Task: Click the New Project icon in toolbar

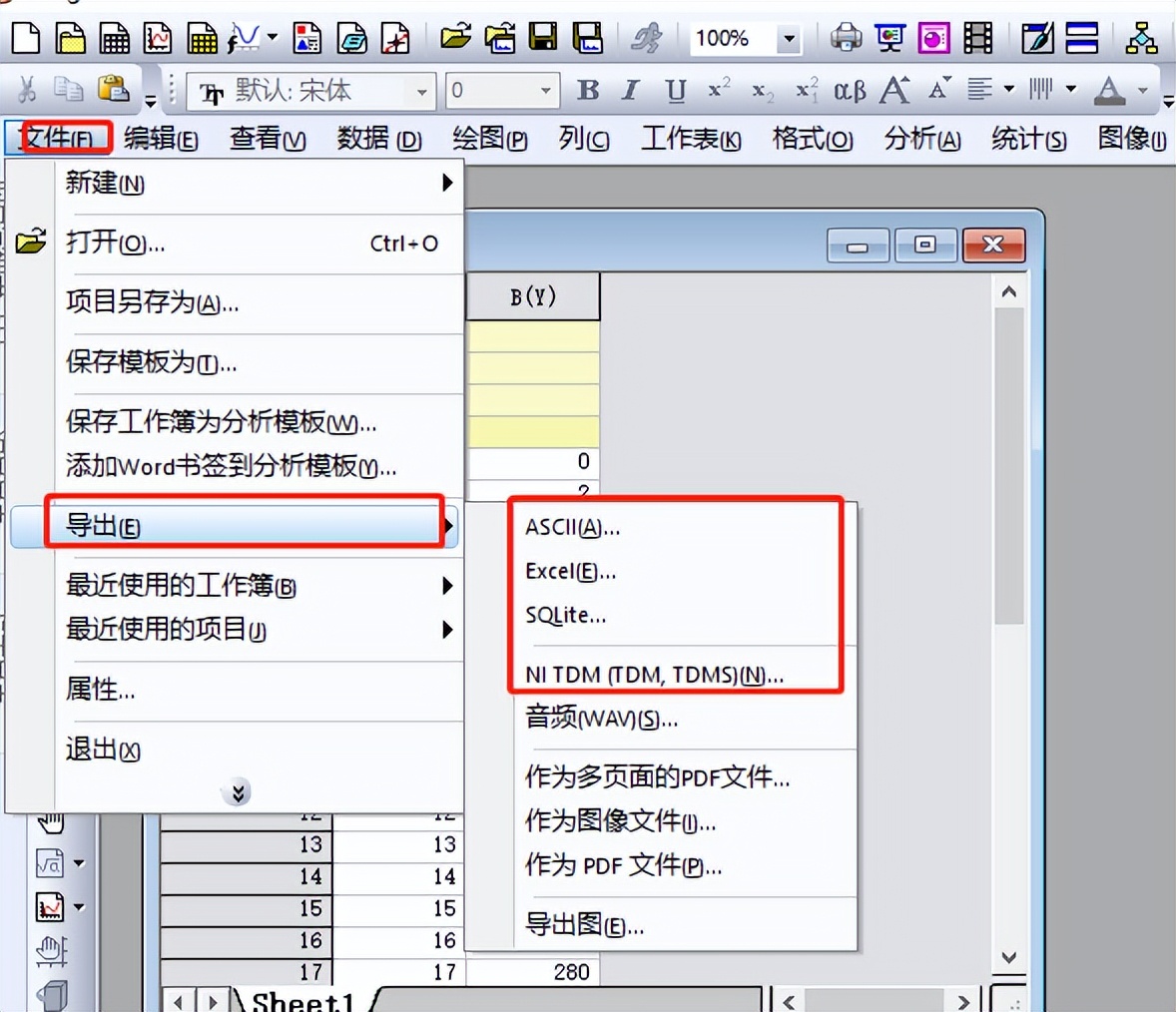Action: pyautogui.click(x=26, y=39)
